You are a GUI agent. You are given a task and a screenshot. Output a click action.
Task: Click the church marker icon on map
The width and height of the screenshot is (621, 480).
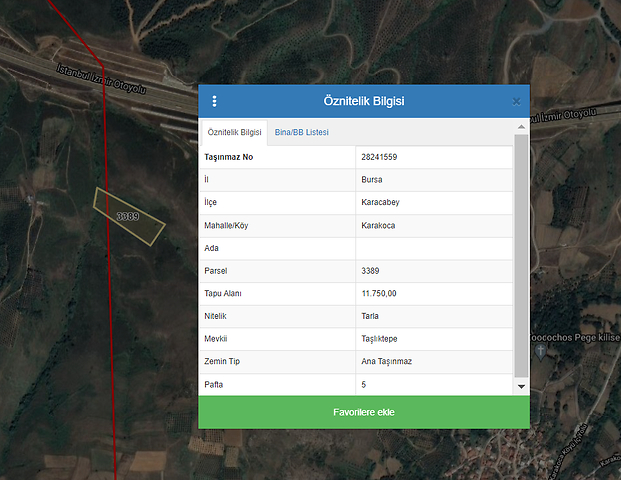coord(541,352)
